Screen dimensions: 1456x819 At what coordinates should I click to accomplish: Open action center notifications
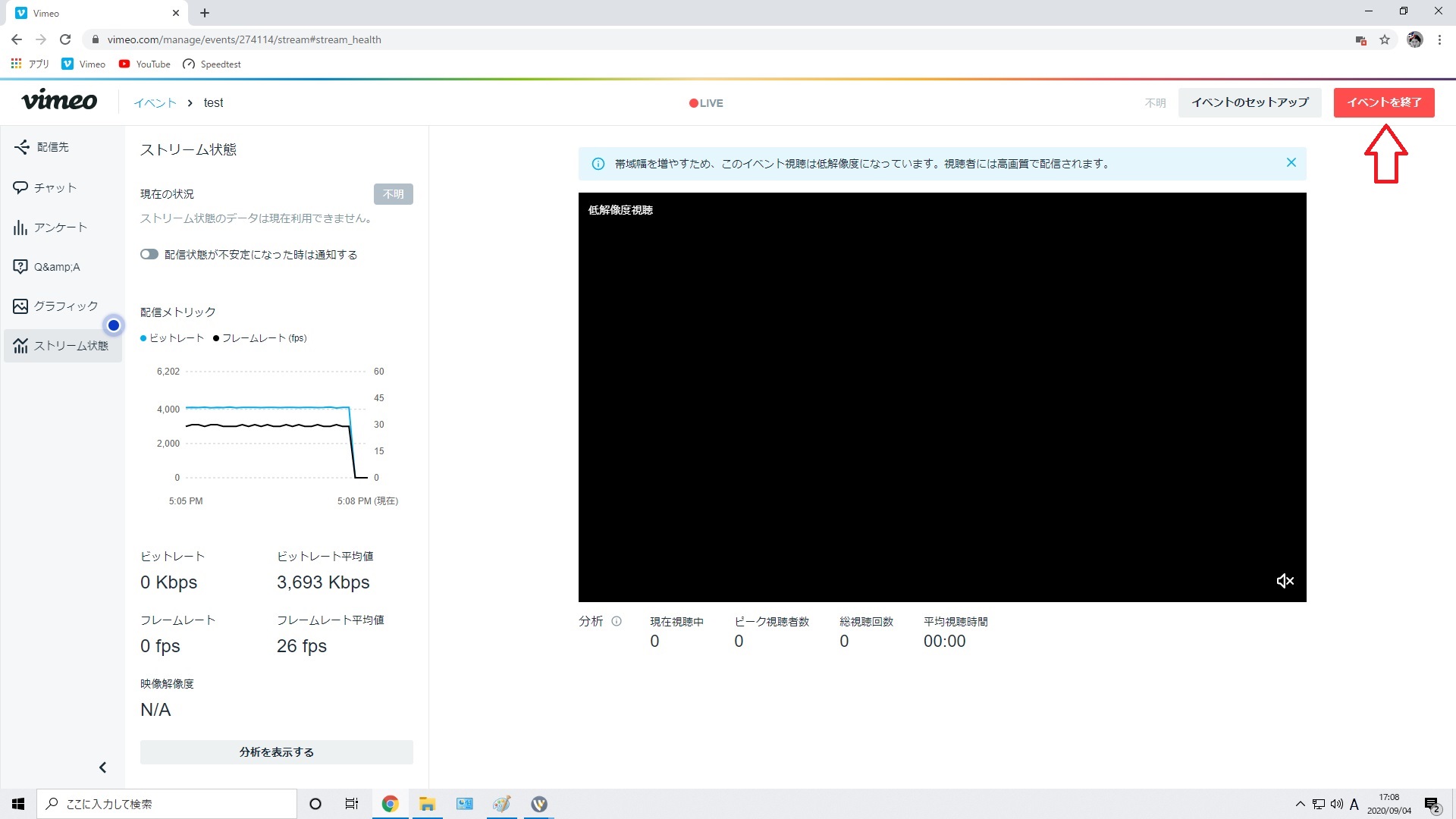coord(1432,804)
